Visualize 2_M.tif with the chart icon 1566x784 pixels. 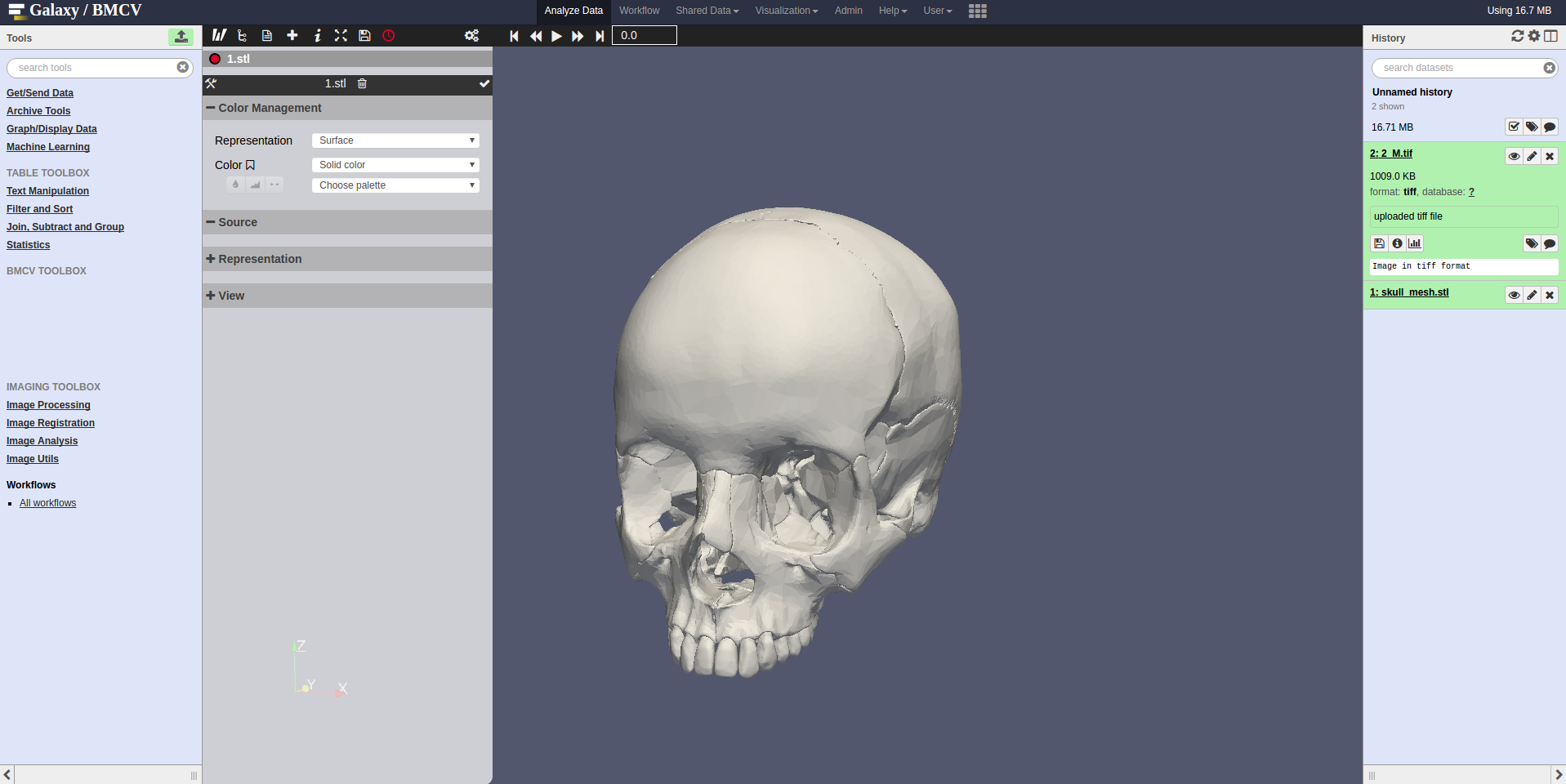1415,243
